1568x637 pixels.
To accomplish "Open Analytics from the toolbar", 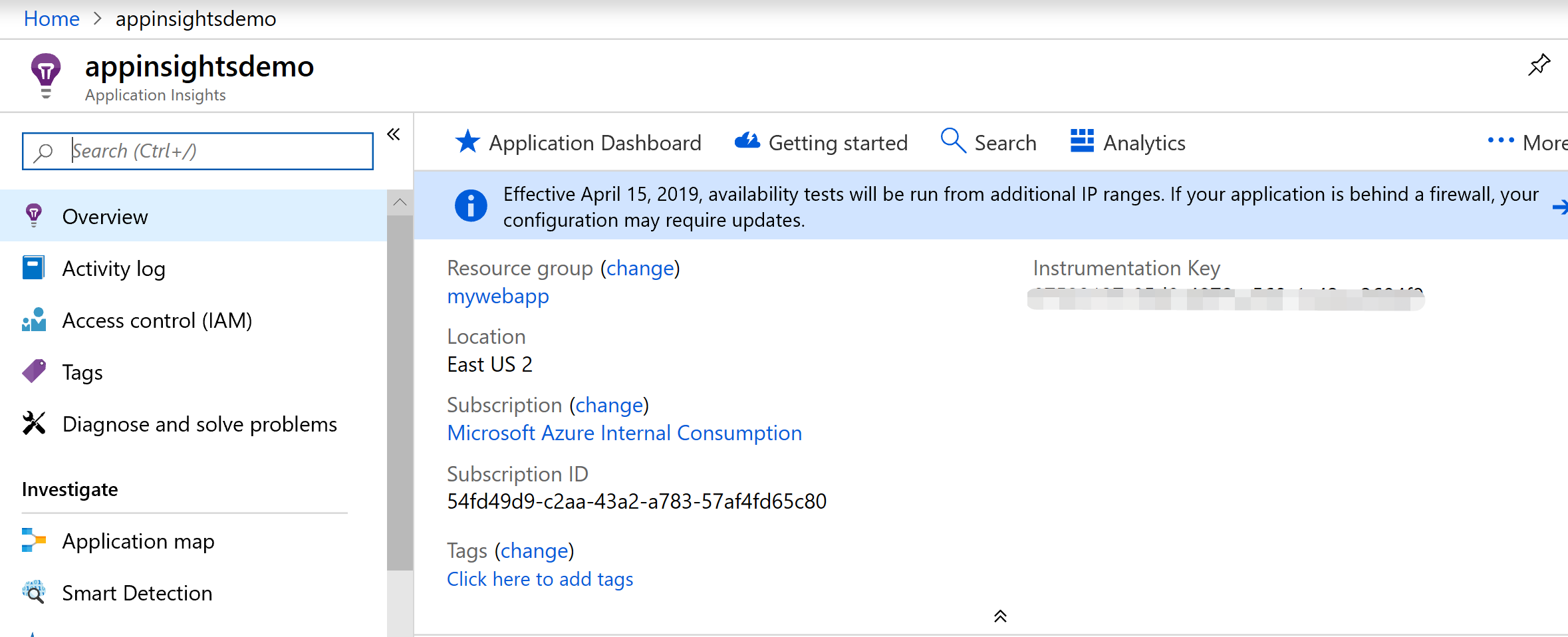I will (x=1128, y=142).
